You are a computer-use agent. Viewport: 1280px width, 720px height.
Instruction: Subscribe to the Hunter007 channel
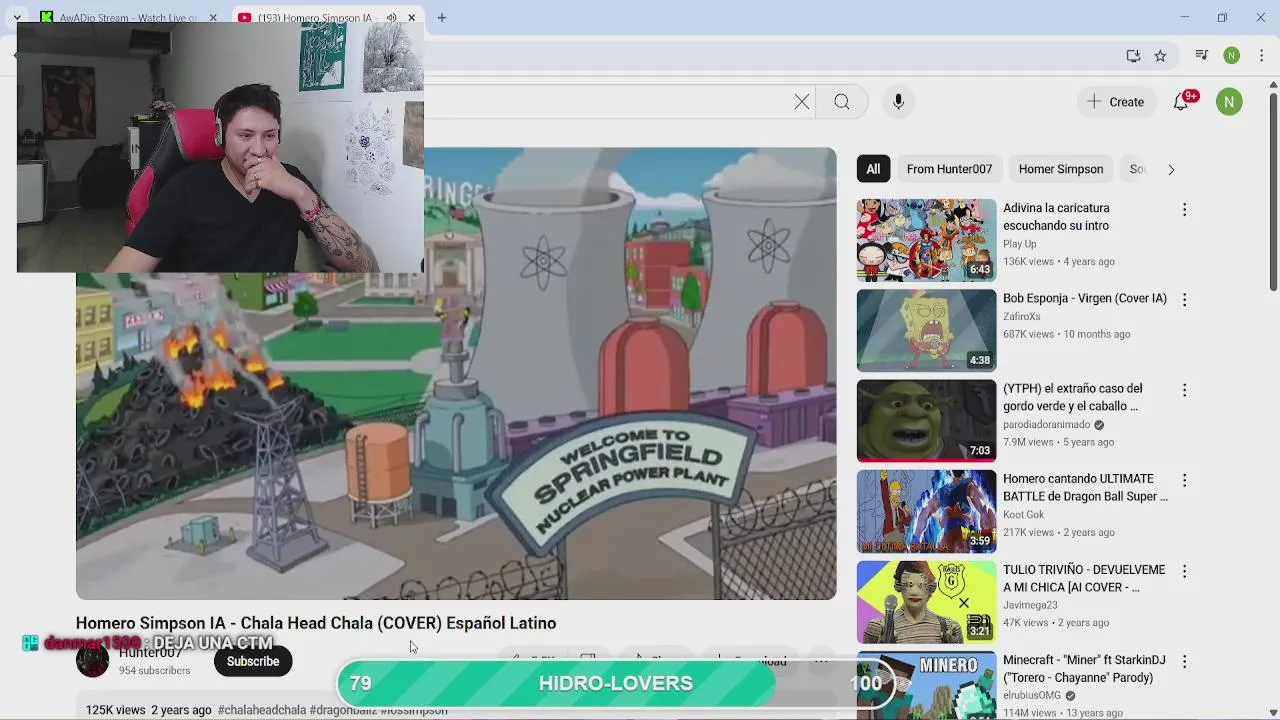coord(253,661)
